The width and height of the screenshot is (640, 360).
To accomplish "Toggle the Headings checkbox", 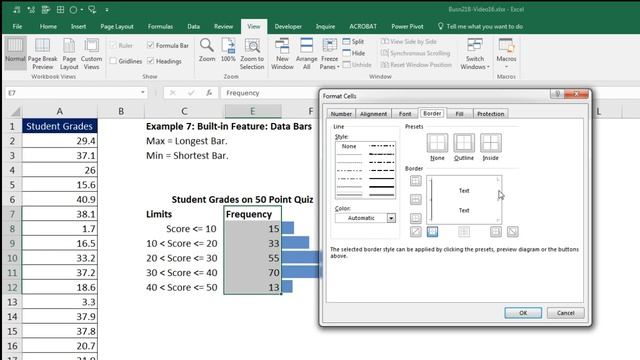I will tap(150, 61).
